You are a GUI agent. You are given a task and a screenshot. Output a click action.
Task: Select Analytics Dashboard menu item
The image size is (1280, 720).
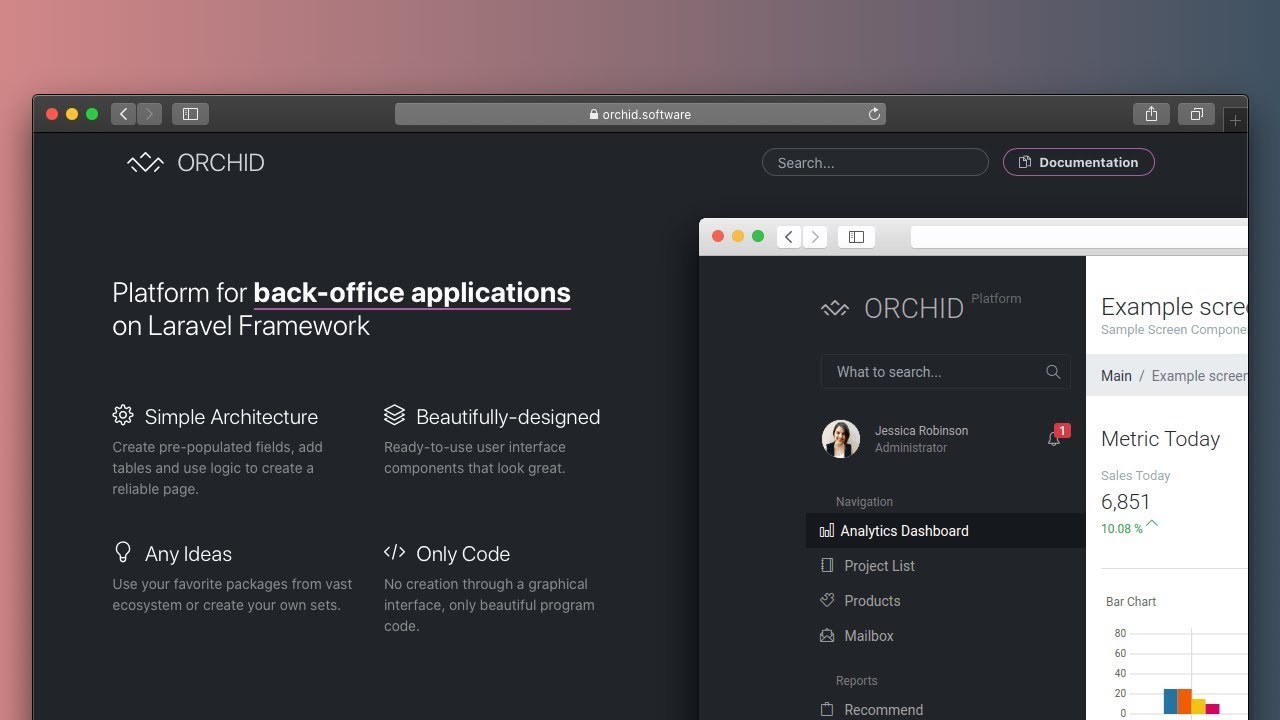coord(945,531)
